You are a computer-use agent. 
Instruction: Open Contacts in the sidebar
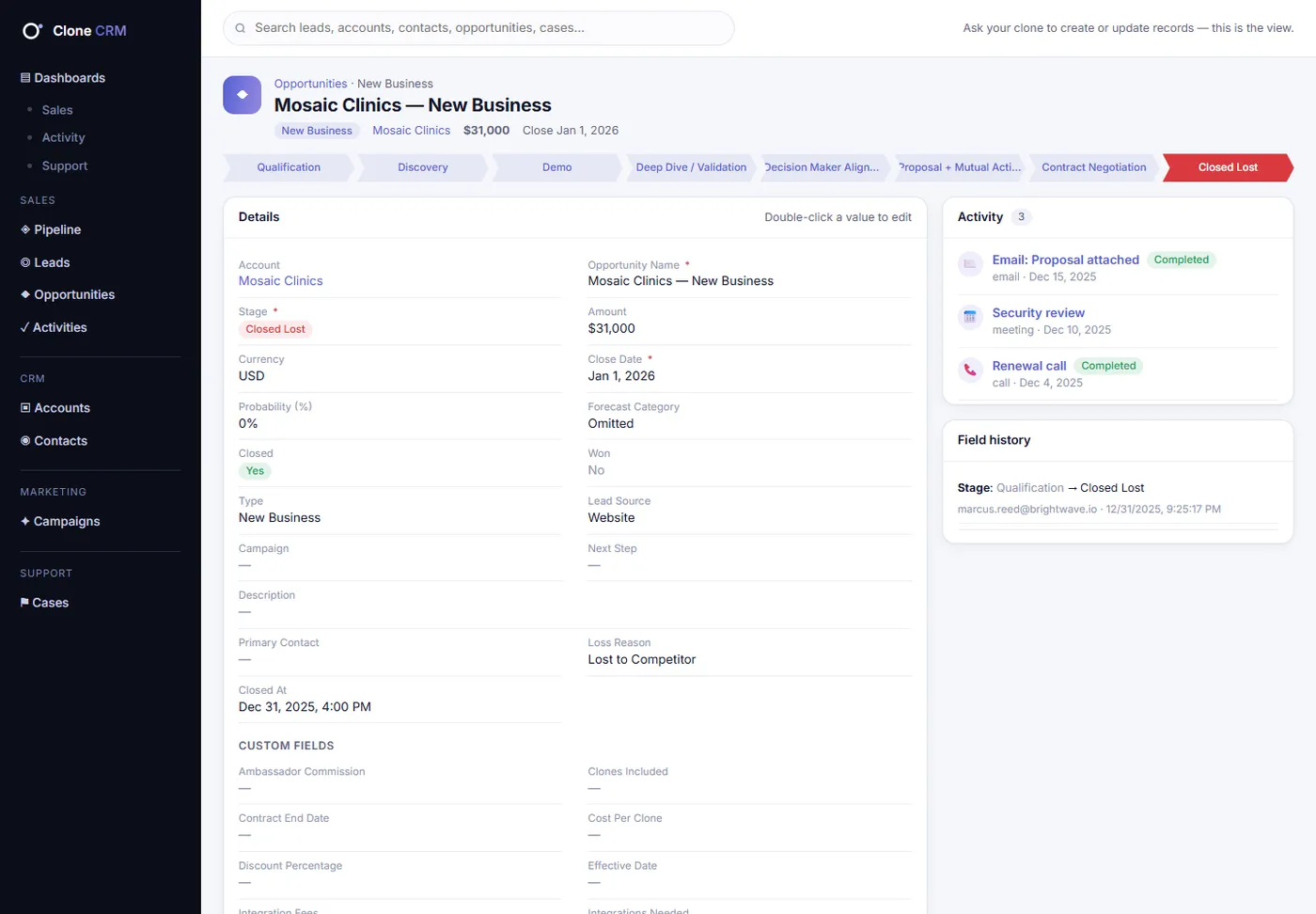pyautogui.click(x=54, y=441)
